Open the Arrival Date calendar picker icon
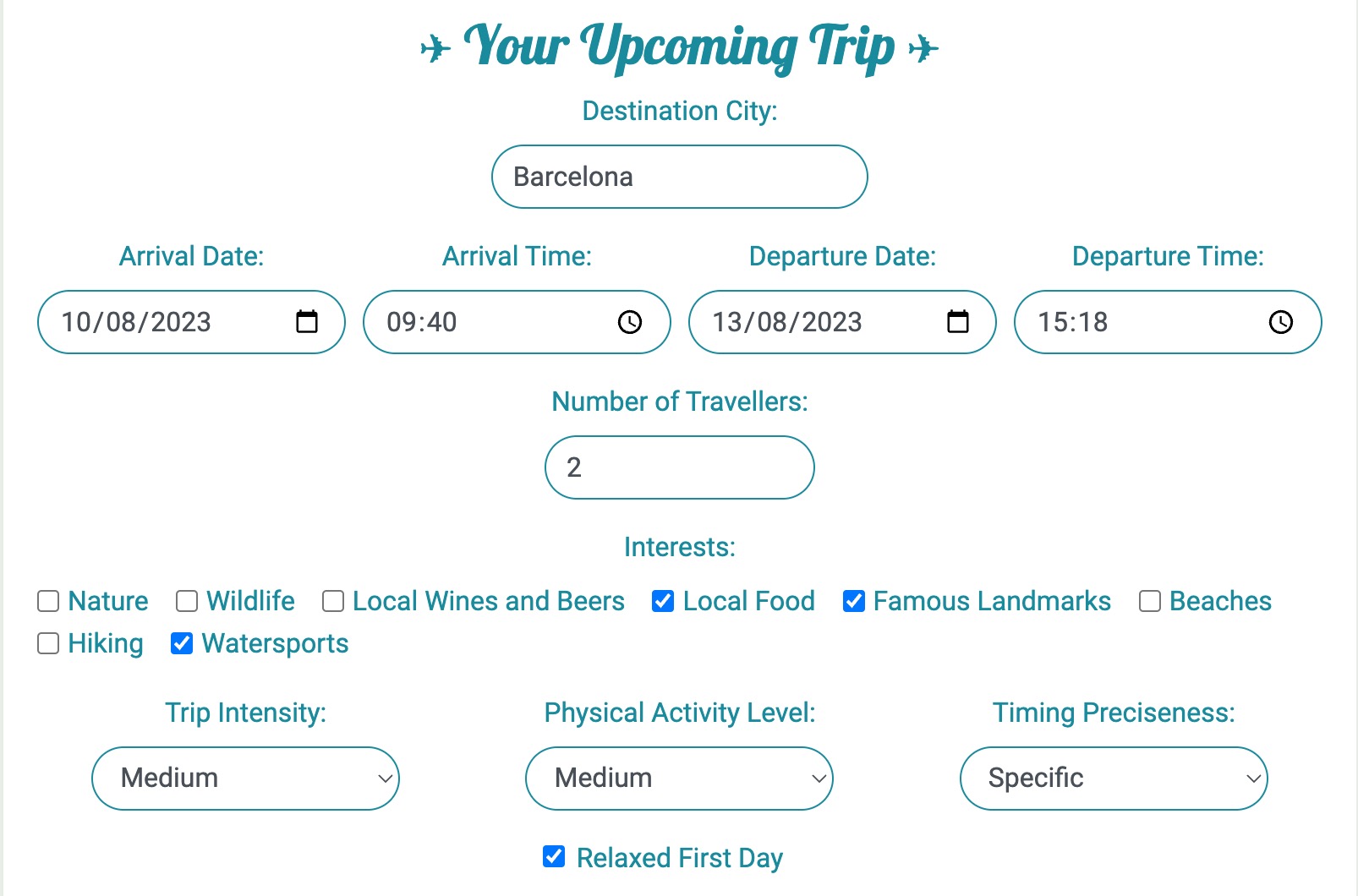1358x896 pixels. point(307,322)
